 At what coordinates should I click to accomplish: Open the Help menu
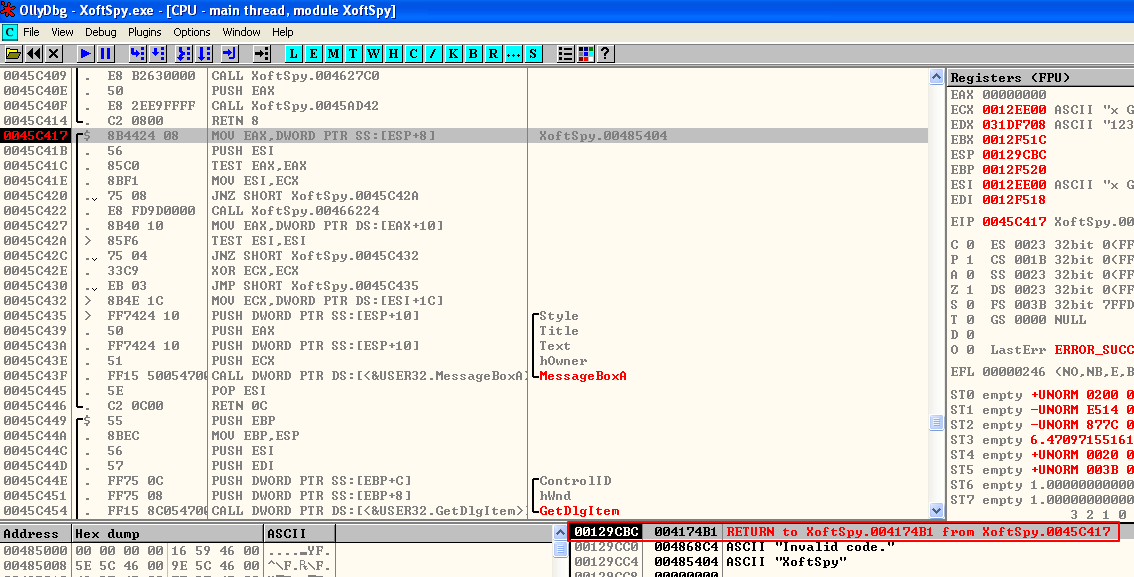point(283,32)
